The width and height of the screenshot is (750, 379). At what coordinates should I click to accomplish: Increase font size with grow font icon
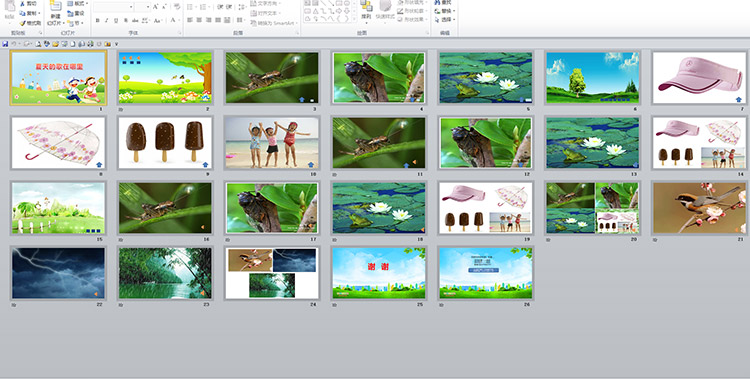(155, 7)
